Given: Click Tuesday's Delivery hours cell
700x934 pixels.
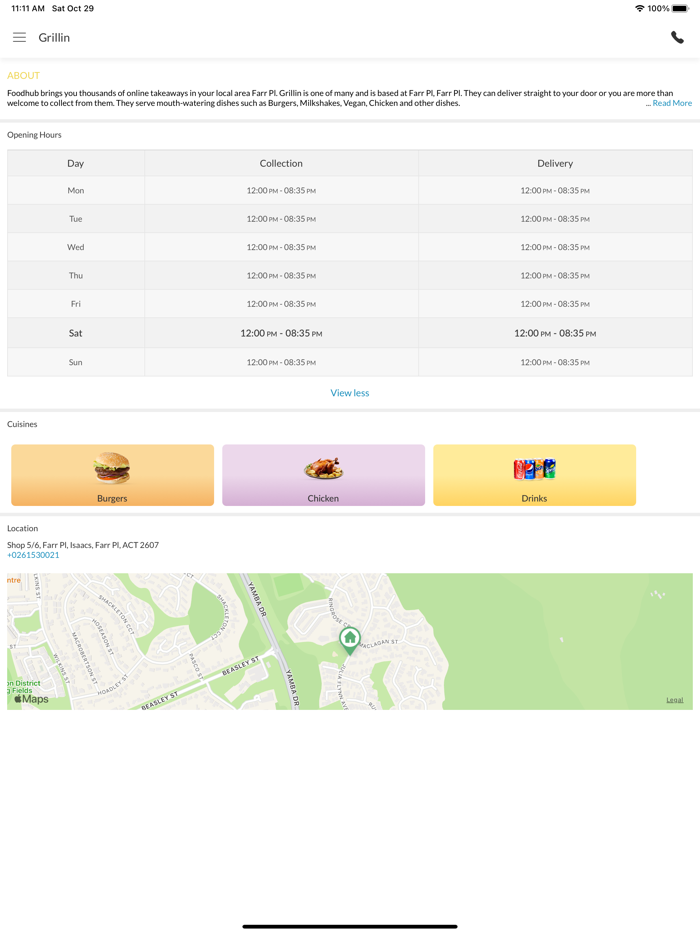Looking at the screenshot, I should pos(555,219).
